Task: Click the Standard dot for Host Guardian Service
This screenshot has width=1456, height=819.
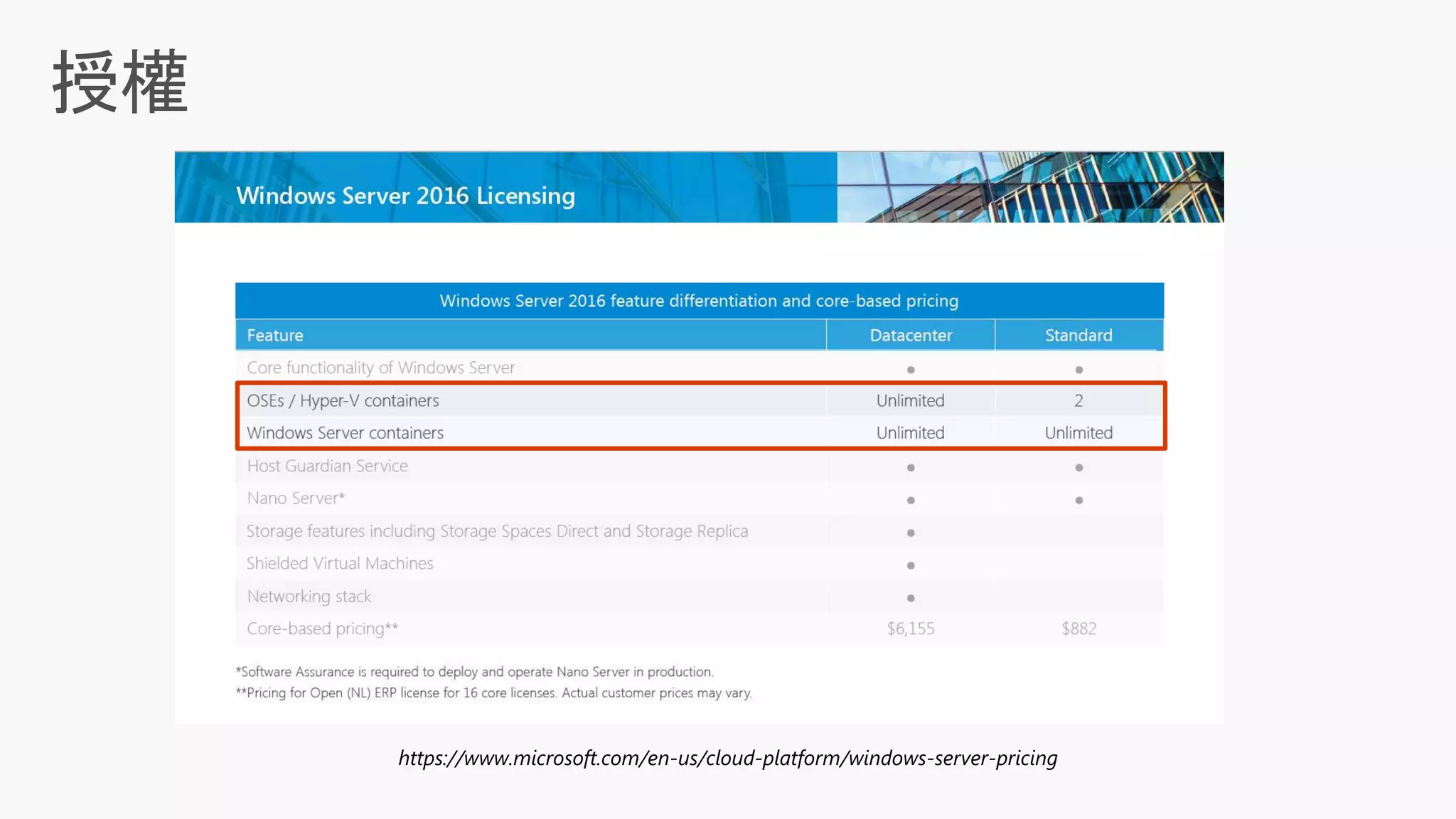Action: (1079, 468)
